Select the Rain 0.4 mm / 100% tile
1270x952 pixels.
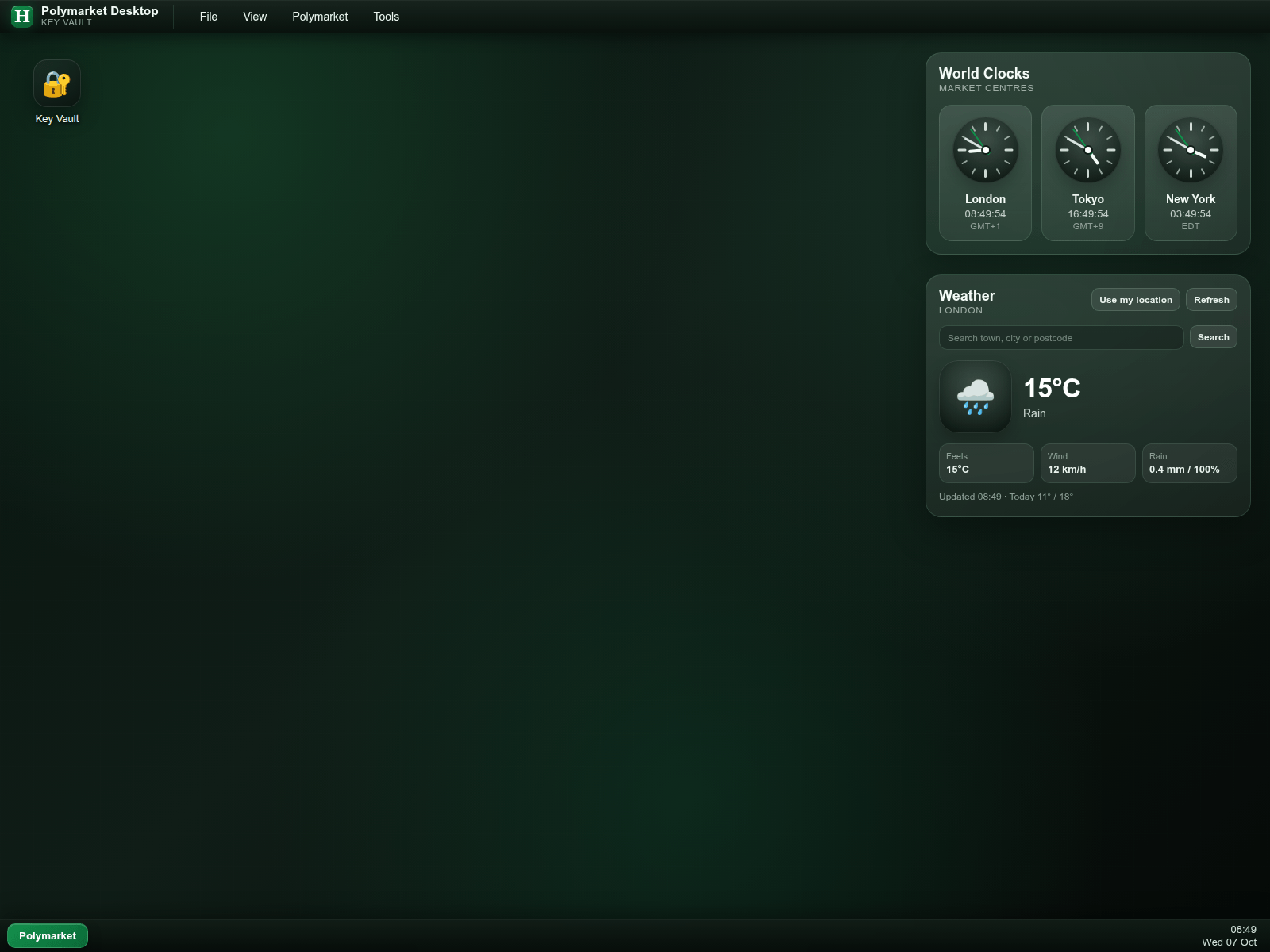(1190, 463)
